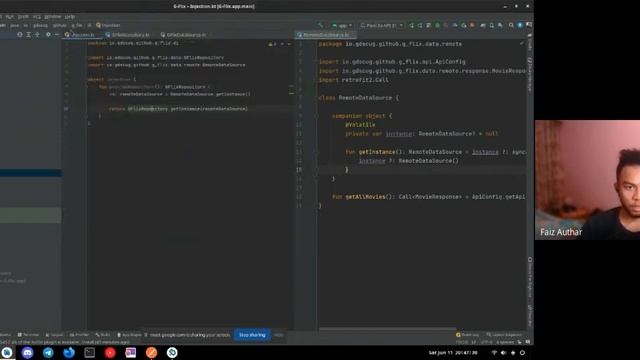Click the green Debug bug icon in toolbar
Image resolution: width=640 pixels, height=360 pixels.
point(437,25)
